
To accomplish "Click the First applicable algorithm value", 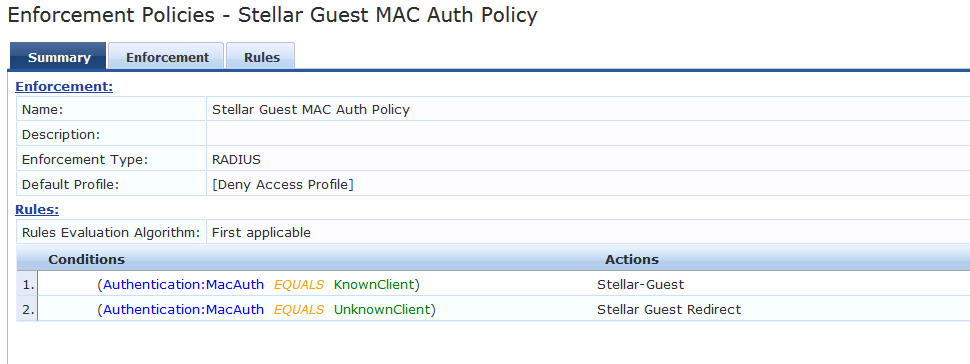I will (x=261, y=233).
